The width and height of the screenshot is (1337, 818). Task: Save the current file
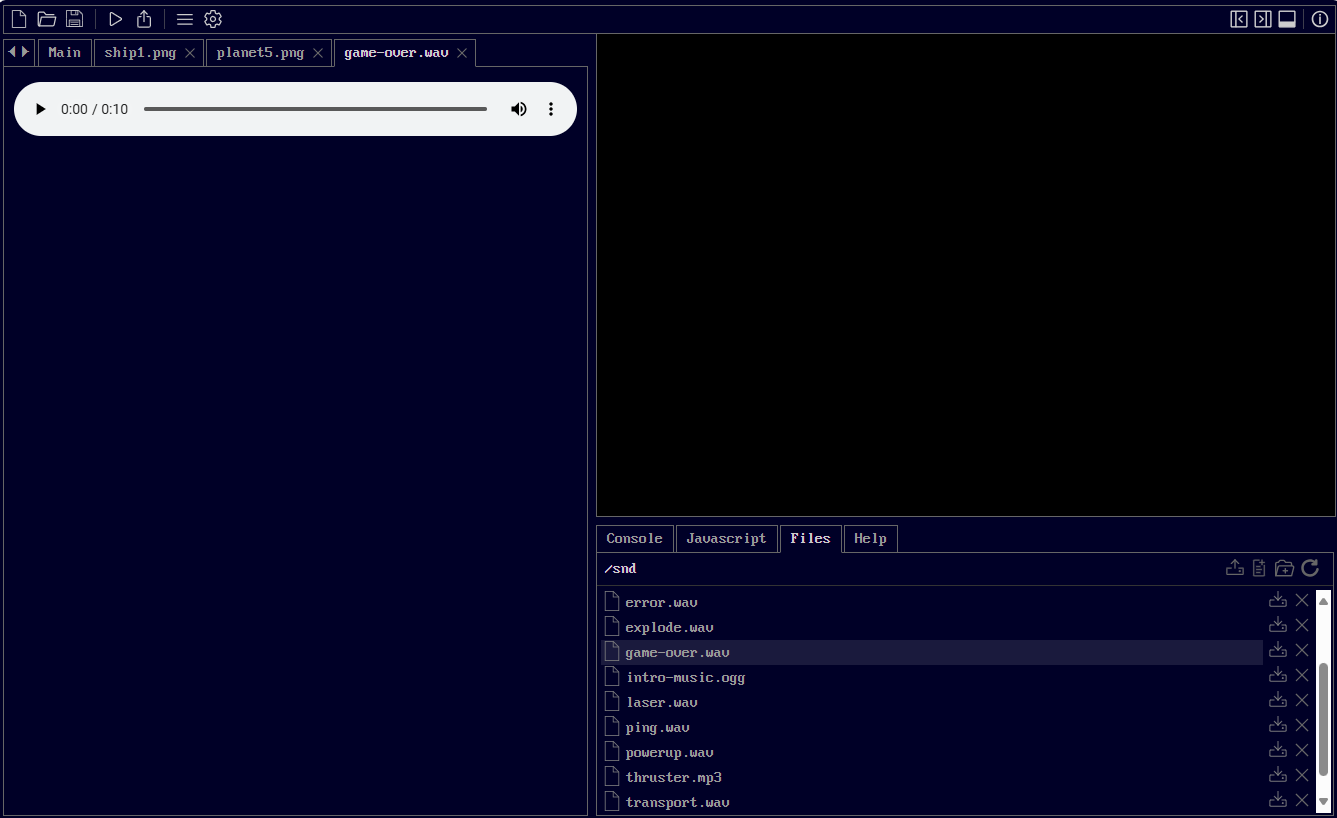(74, 18)
